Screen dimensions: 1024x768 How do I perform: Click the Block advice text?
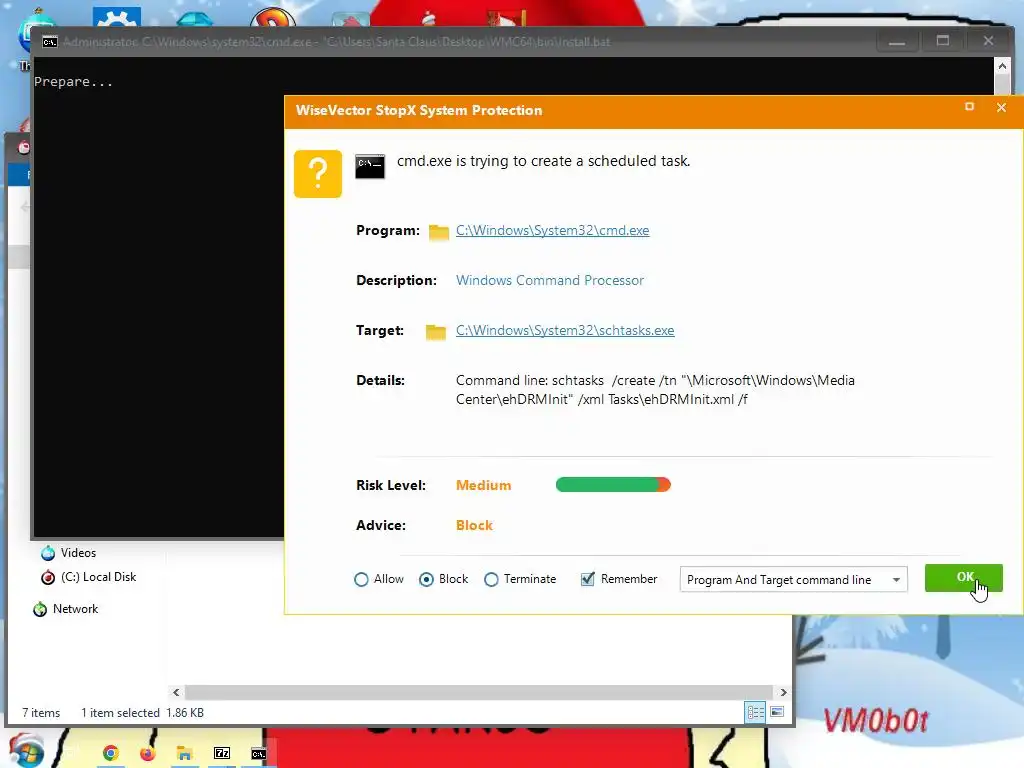pos(474,525)
